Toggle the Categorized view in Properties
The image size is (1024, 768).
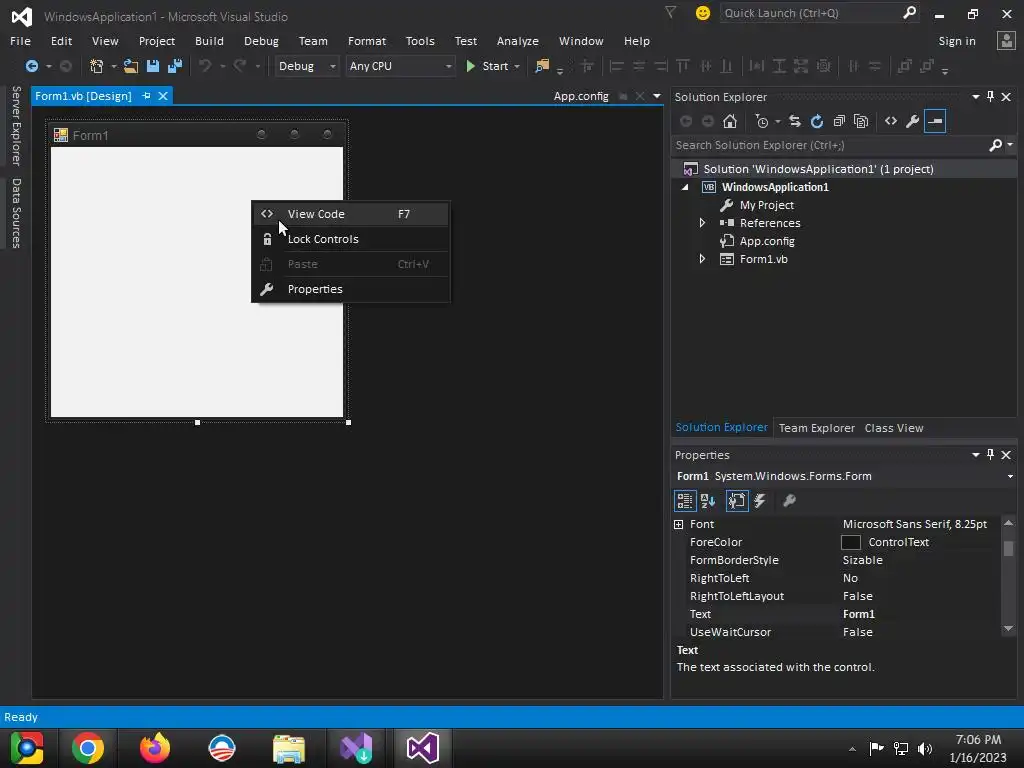tap(684, 501)
